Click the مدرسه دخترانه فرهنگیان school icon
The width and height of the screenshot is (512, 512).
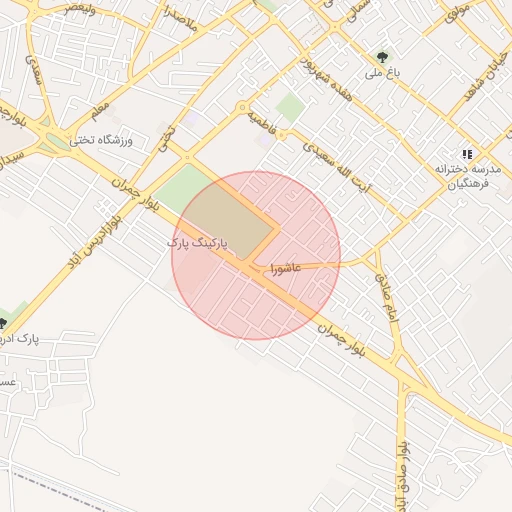[467, 154]
